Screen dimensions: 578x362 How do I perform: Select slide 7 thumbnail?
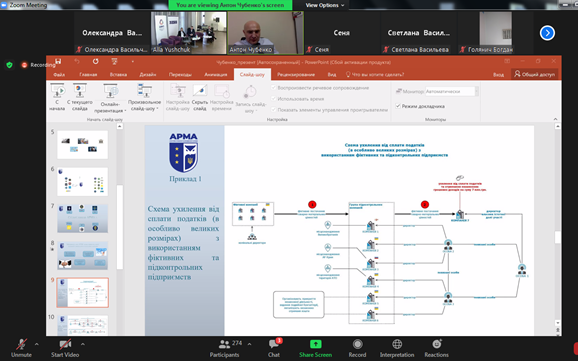83,218
